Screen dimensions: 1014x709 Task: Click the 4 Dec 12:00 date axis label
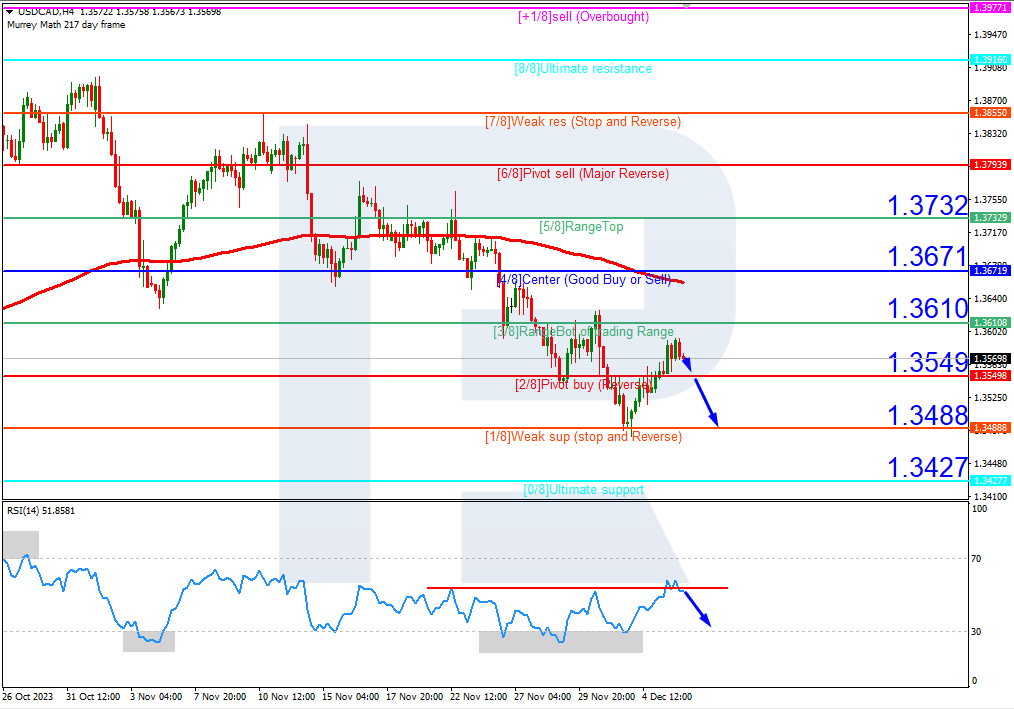(665, 696)
